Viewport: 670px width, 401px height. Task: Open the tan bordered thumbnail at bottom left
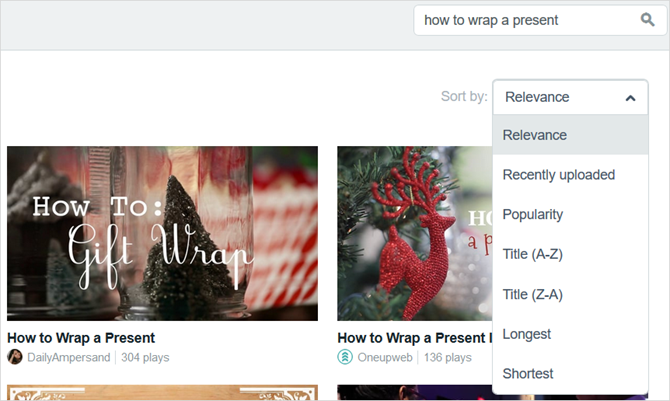(x=162, y=392)
